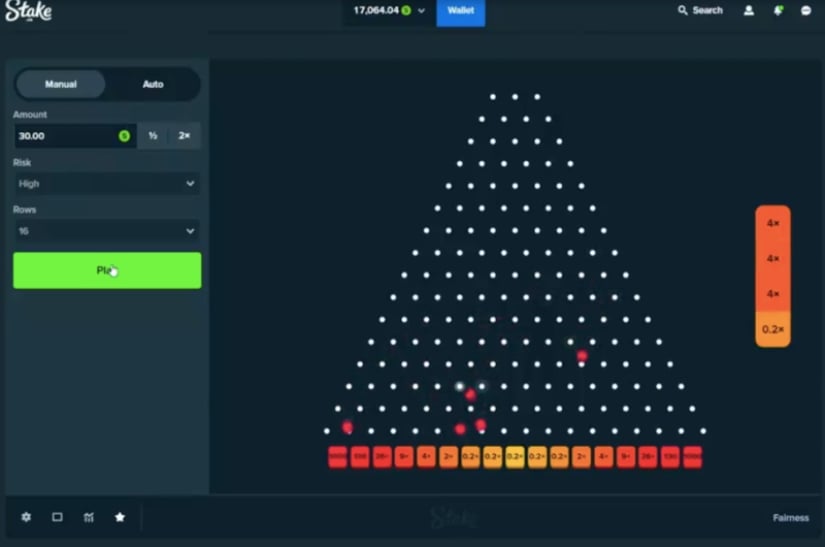The height and width of the screenshot is (547, 825).
Task: Switch to Auto betting mode
Action: pyautogui.click(x=153, y=84)
